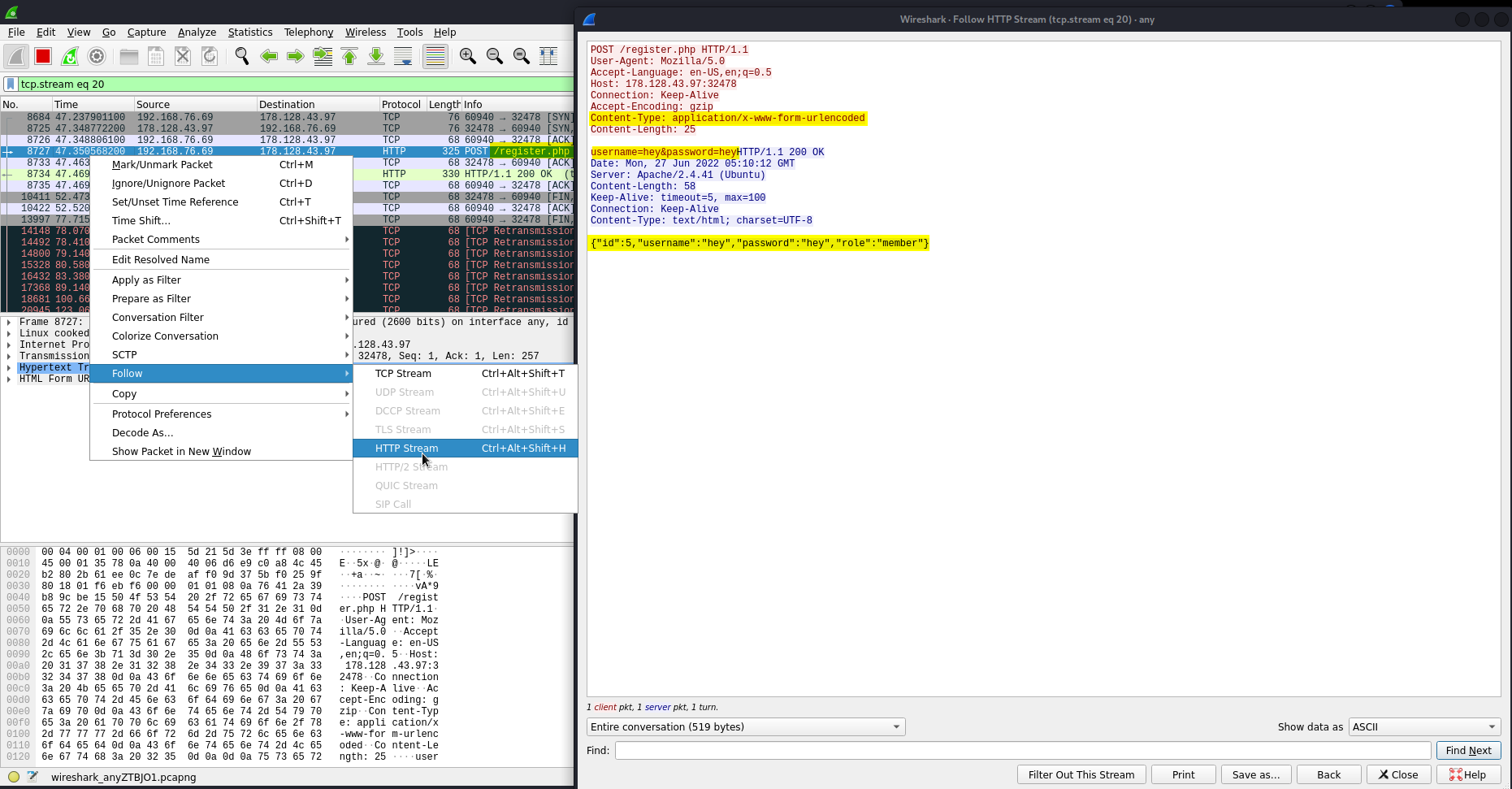Screen dimensions: 1512x789
Task: Open a capture file with the folder icon
Action: click(x=128, y=56)
